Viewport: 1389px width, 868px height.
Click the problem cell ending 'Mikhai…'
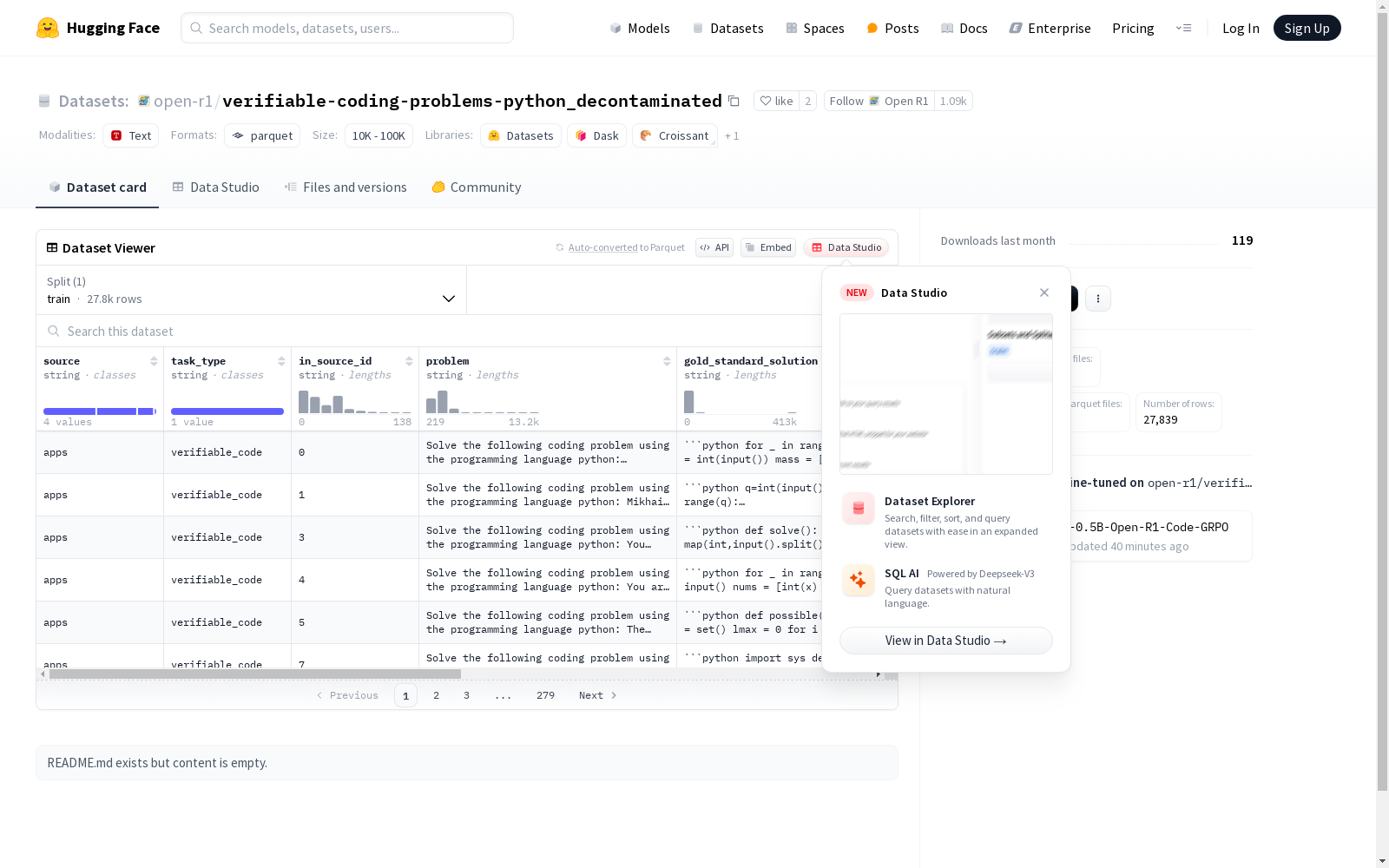tap(548, 495)
